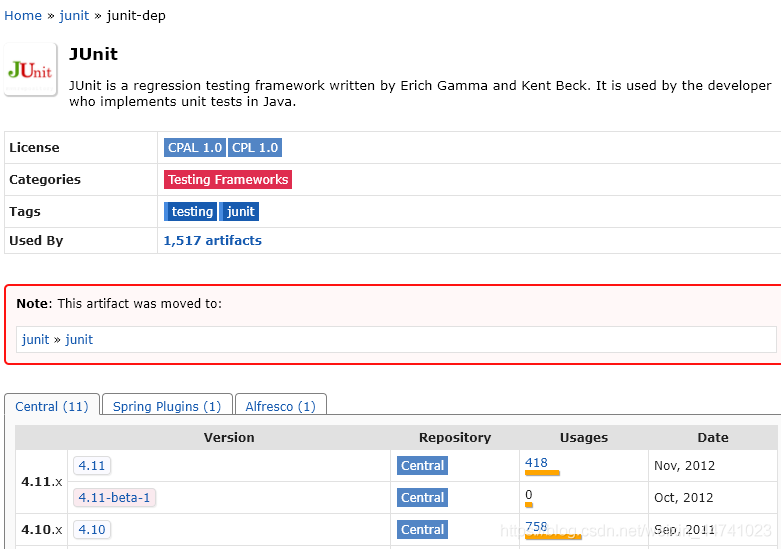The width and height of the screenshot is (781, 549).
Task: Go to Home breadcrumb link
Action: [23, 15]
